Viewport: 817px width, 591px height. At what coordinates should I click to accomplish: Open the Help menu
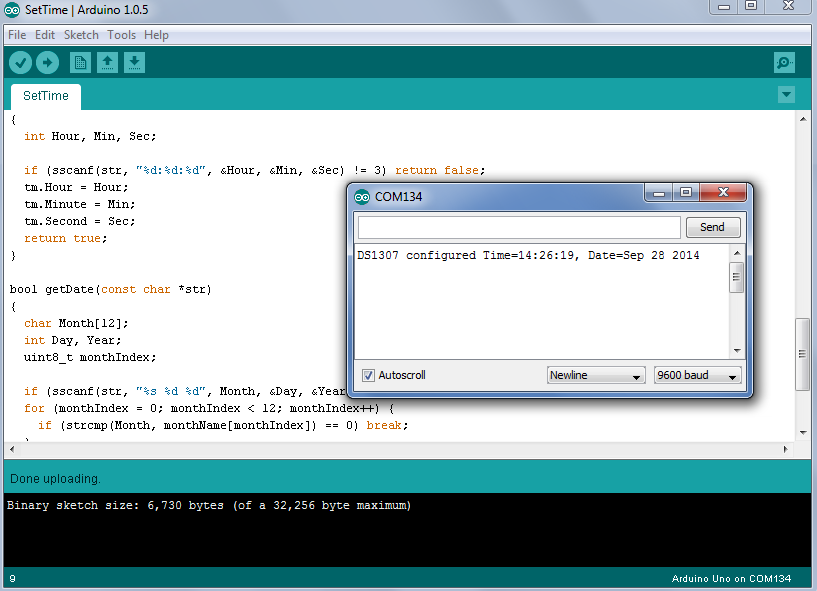coord(156,35)
